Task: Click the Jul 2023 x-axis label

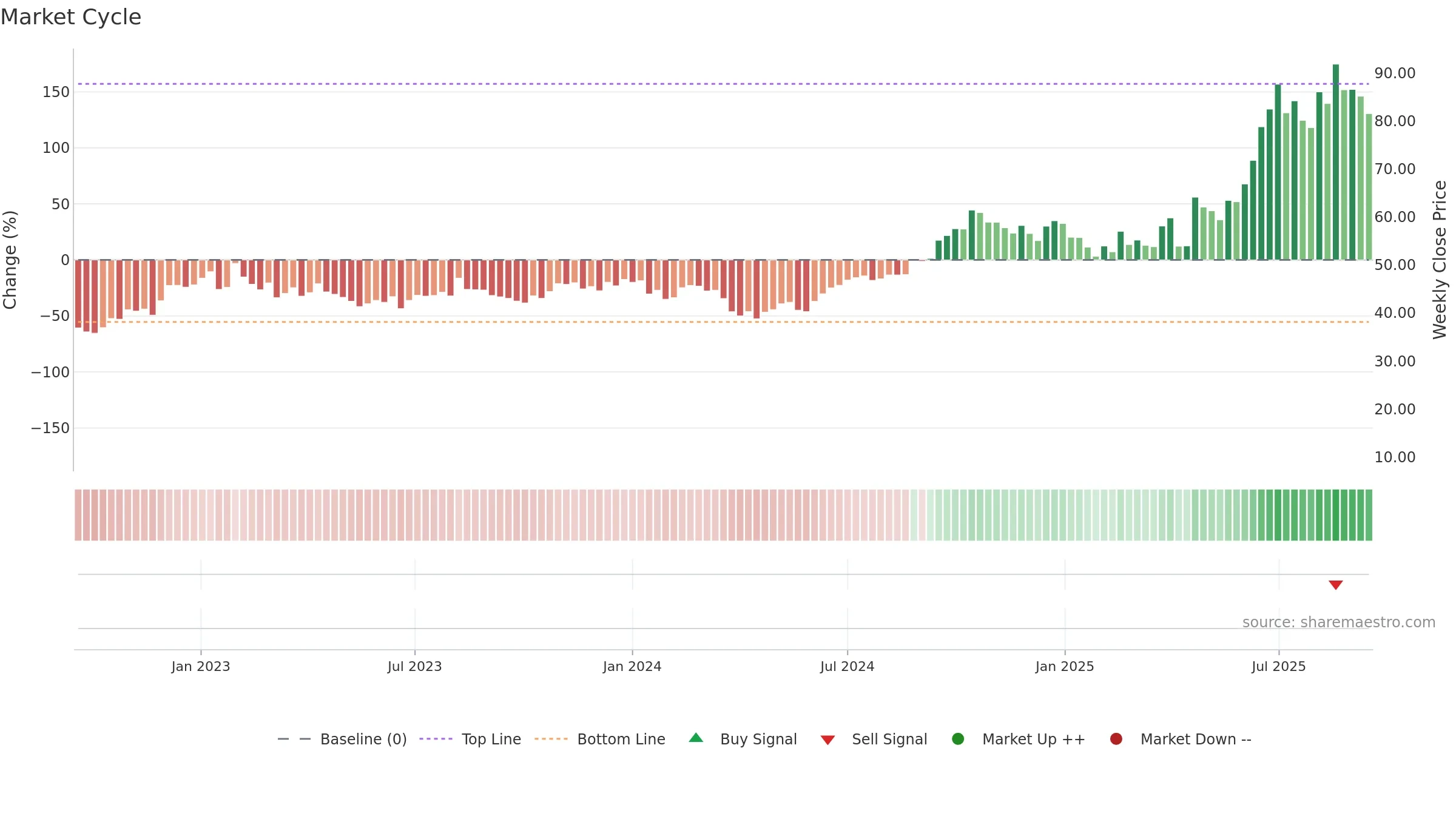Action: (x=415, y=667)
